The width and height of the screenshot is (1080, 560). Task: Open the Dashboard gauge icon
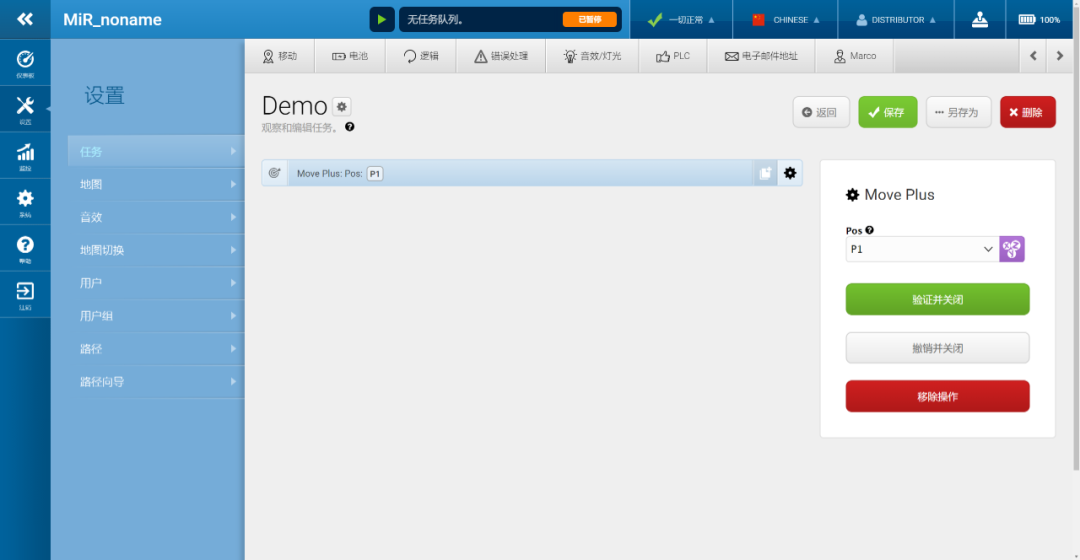[25, 62]
